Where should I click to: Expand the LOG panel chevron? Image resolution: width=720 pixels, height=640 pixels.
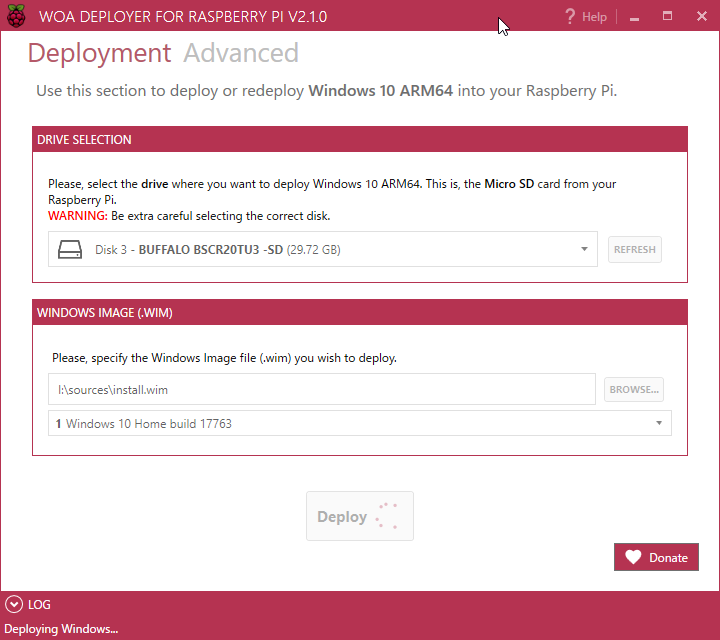pyautogui.click(x=14, y=604)
